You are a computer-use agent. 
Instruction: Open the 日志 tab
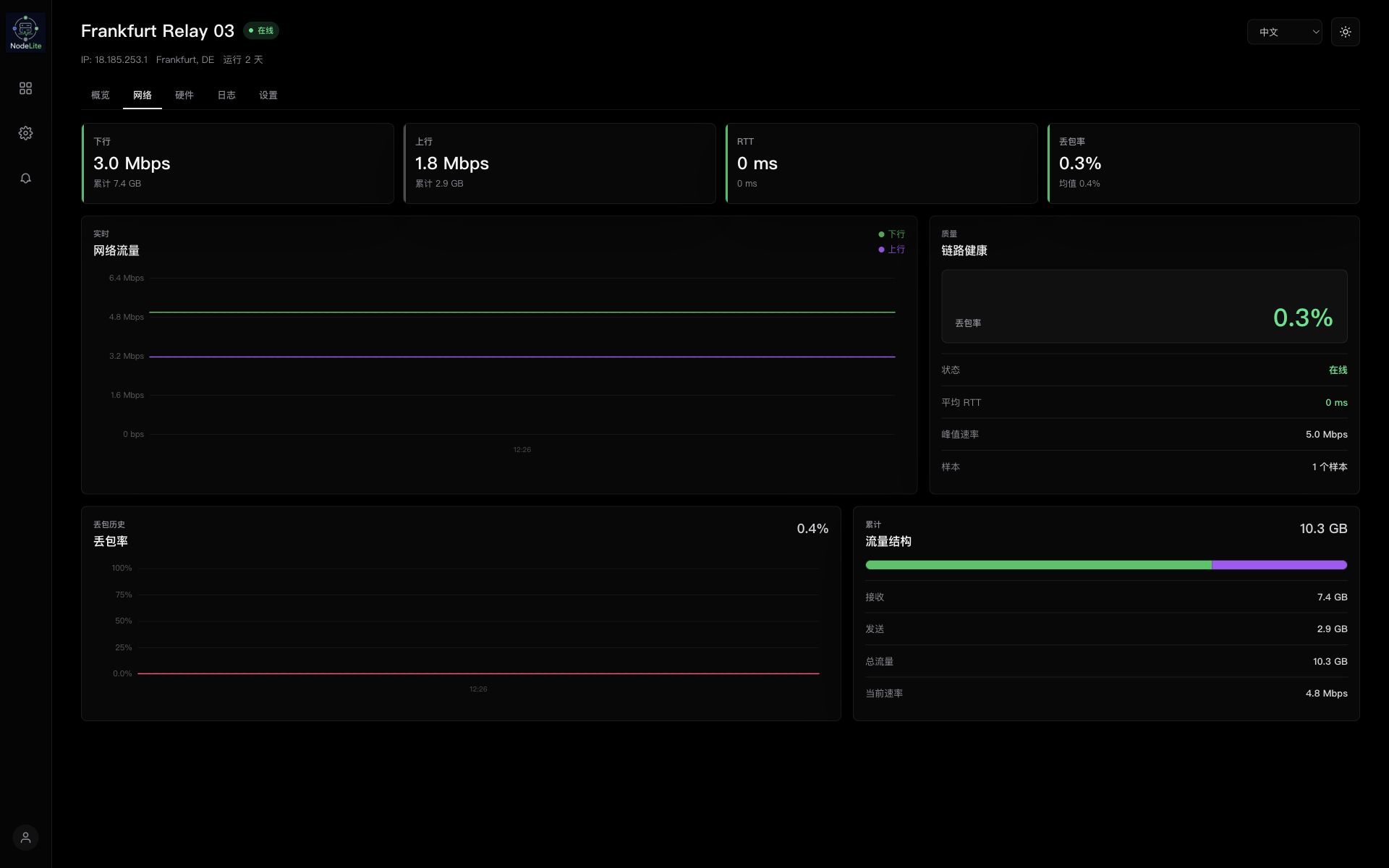(x=226, y=95)
